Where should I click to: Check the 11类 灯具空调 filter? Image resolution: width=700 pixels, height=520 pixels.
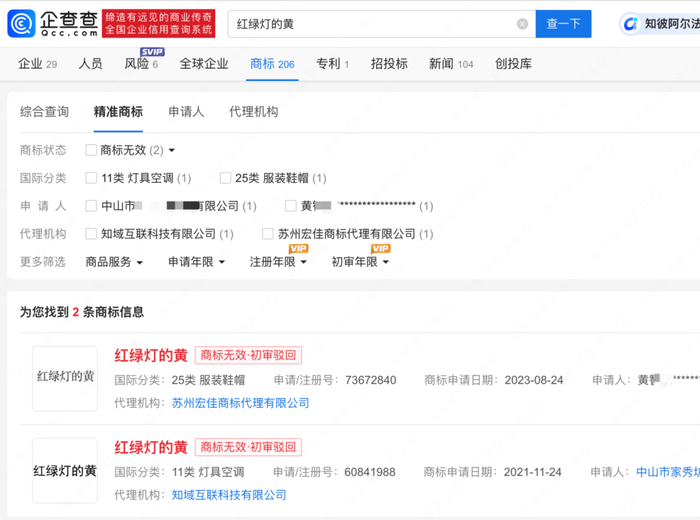coord(91,178)
